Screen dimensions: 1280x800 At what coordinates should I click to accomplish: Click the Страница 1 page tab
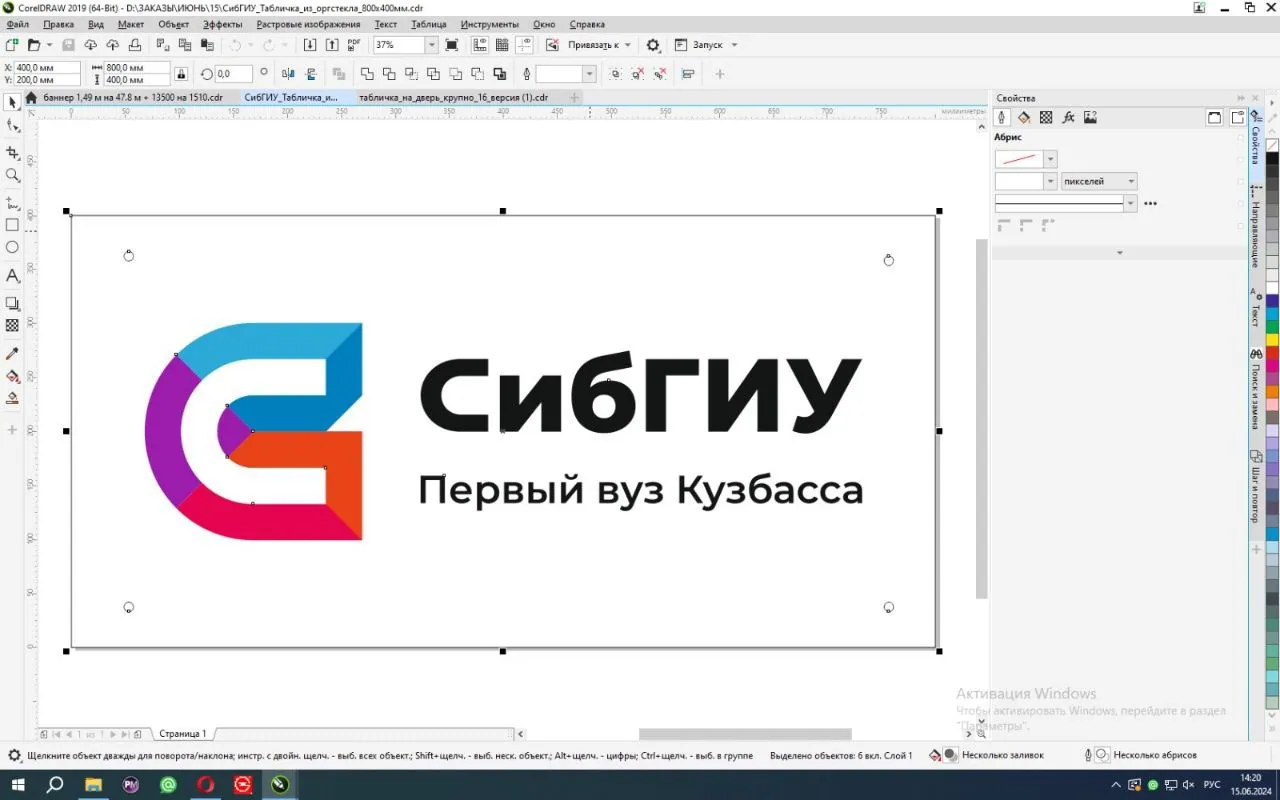(x=183, y=734)
